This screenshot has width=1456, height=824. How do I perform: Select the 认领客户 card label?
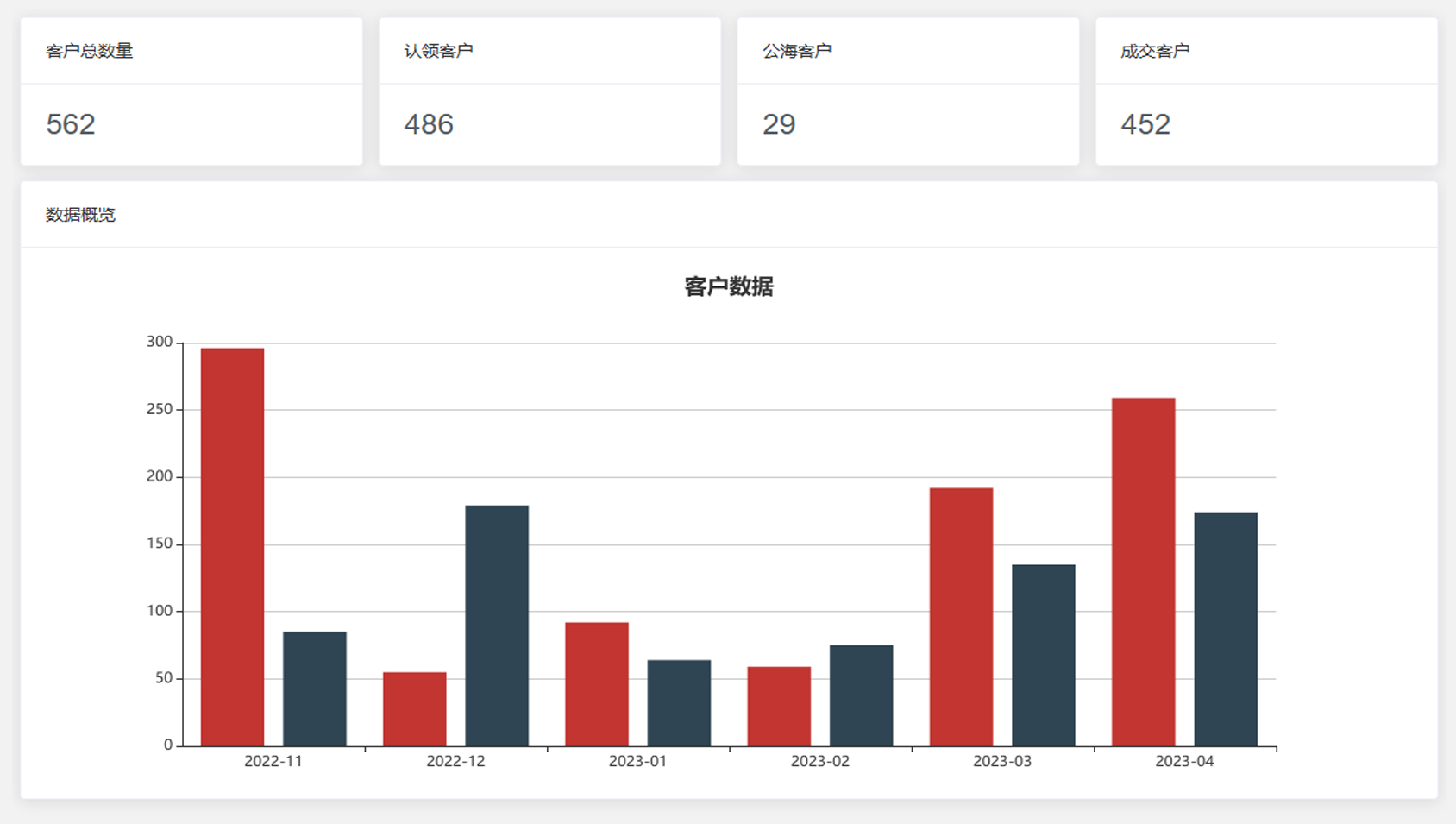click(x=438, y=51)
